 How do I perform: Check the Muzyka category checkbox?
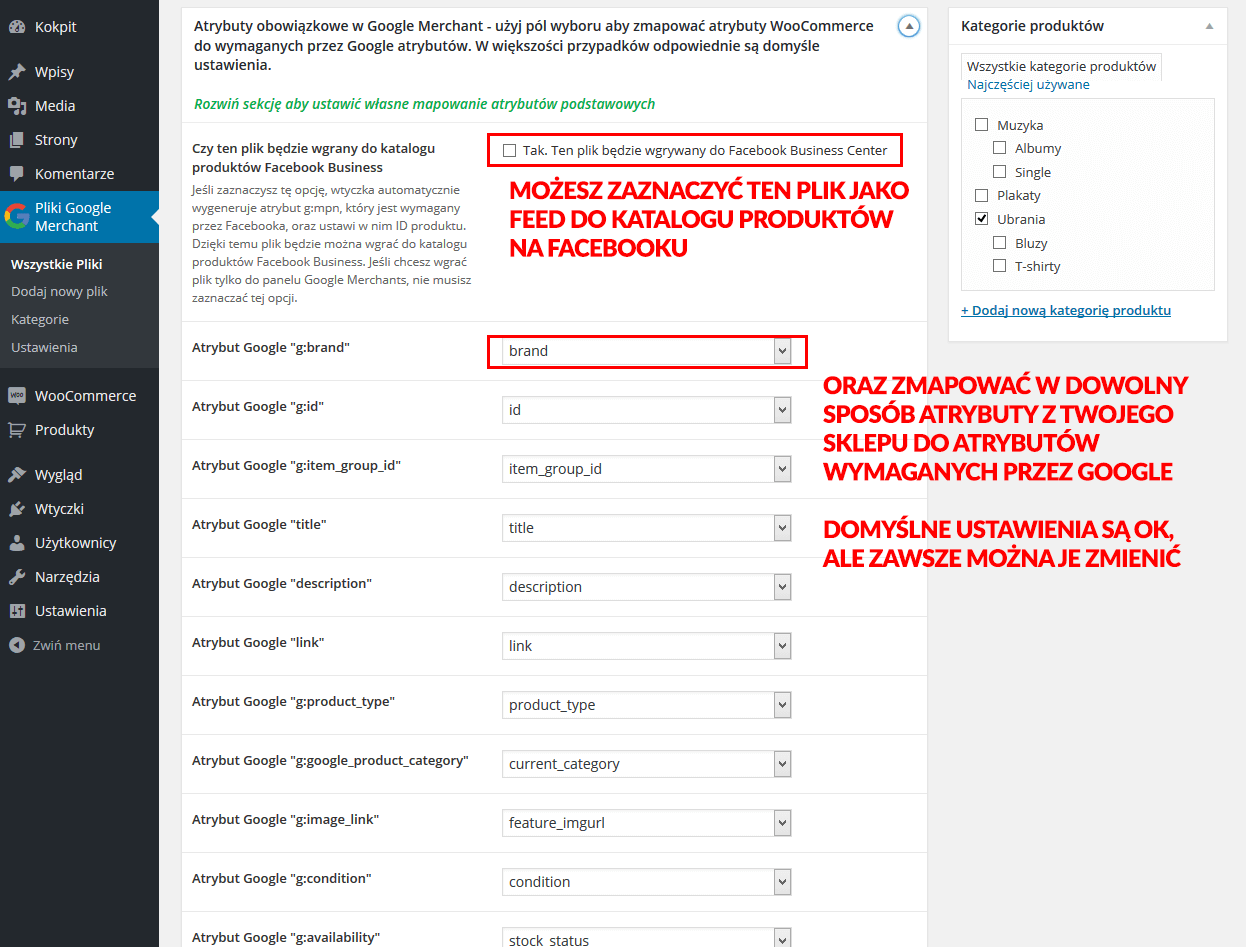click(x=982, y=125)
